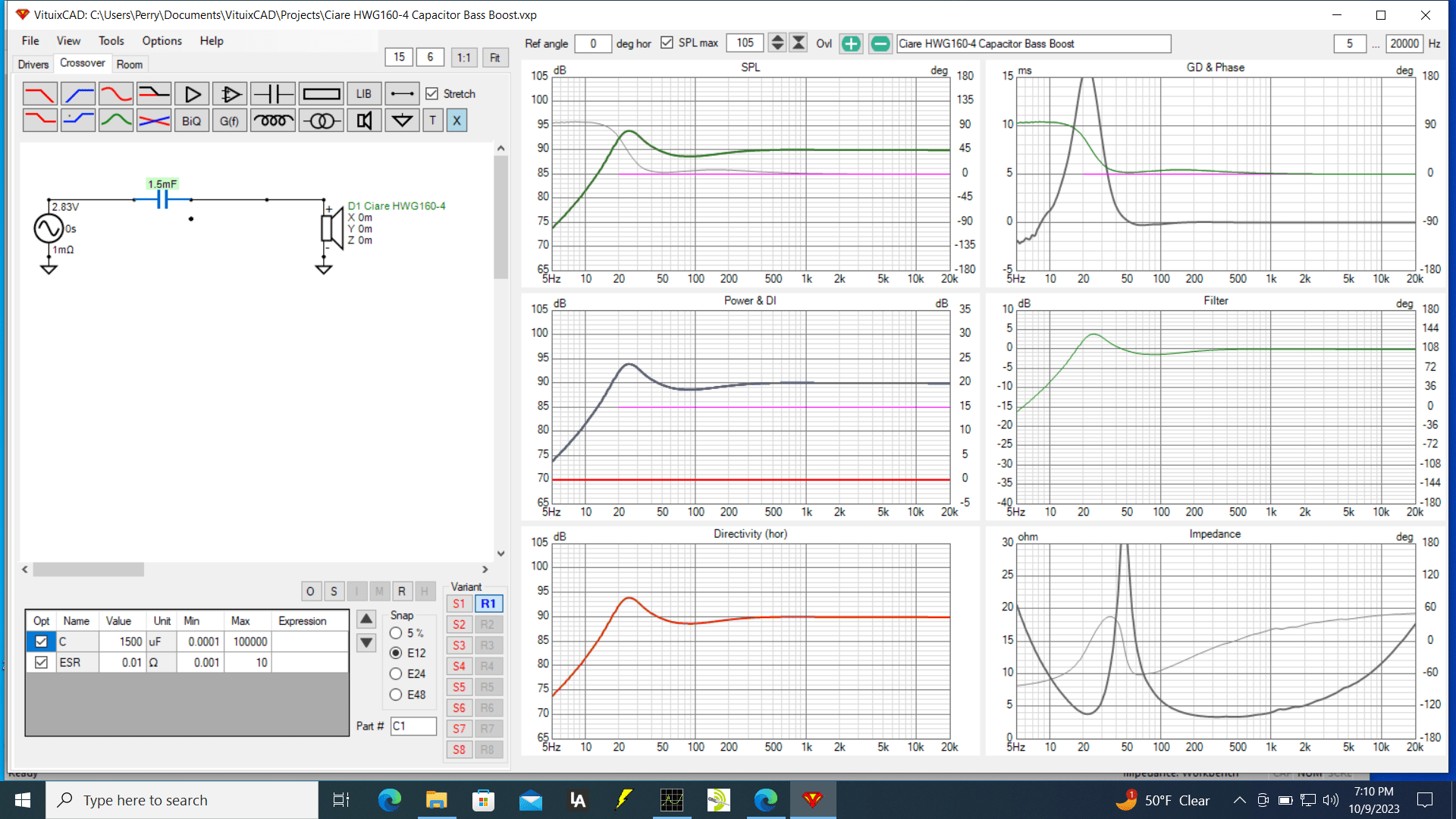The image size is (1456, 819).
Task: Click the hourglass SPL max icon
Action: click(x=799, y=43)
